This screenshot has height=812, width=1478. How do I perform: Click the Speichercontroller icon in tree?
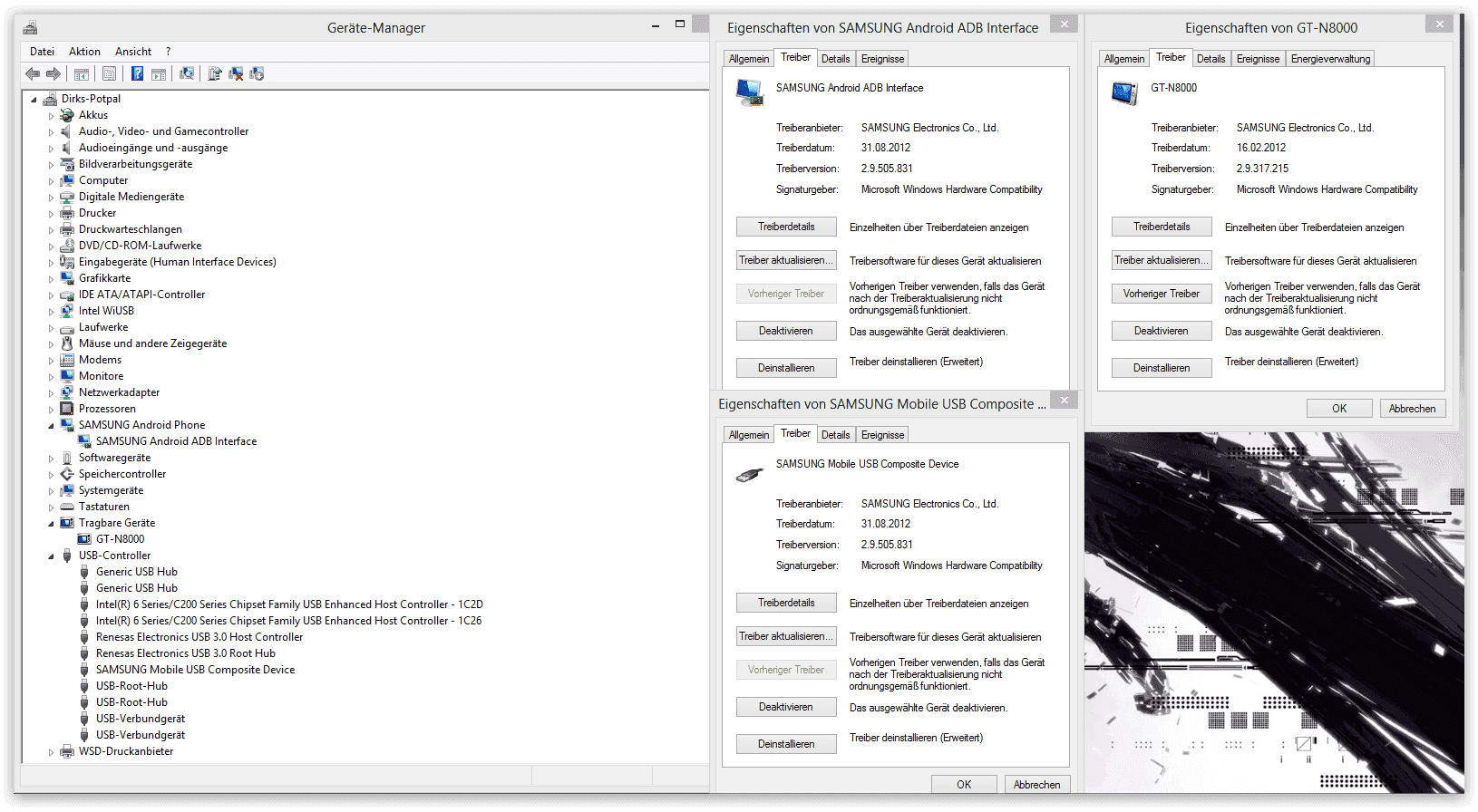(x=67, y=474)
